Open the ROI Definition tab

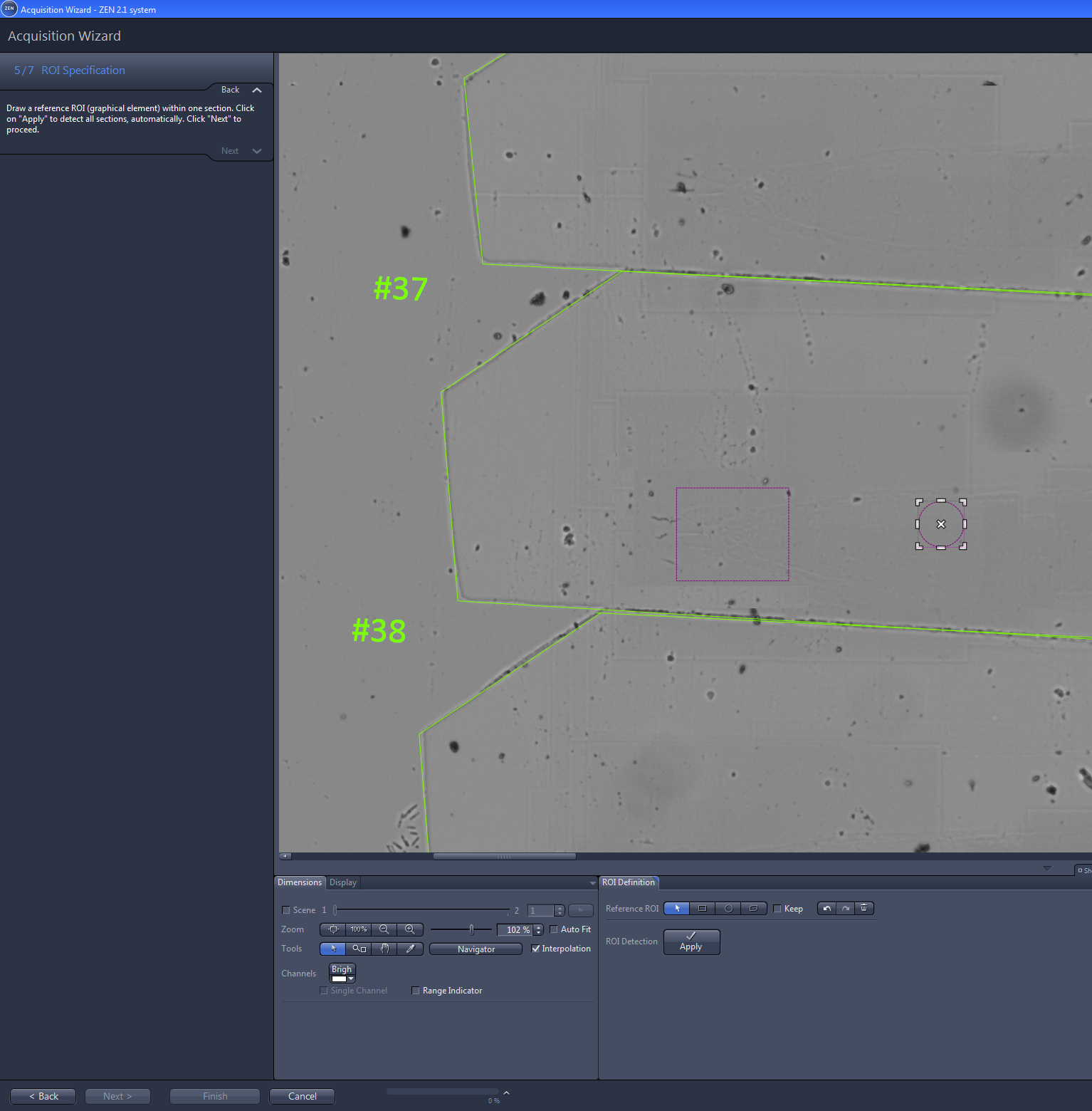pos(628,882)
